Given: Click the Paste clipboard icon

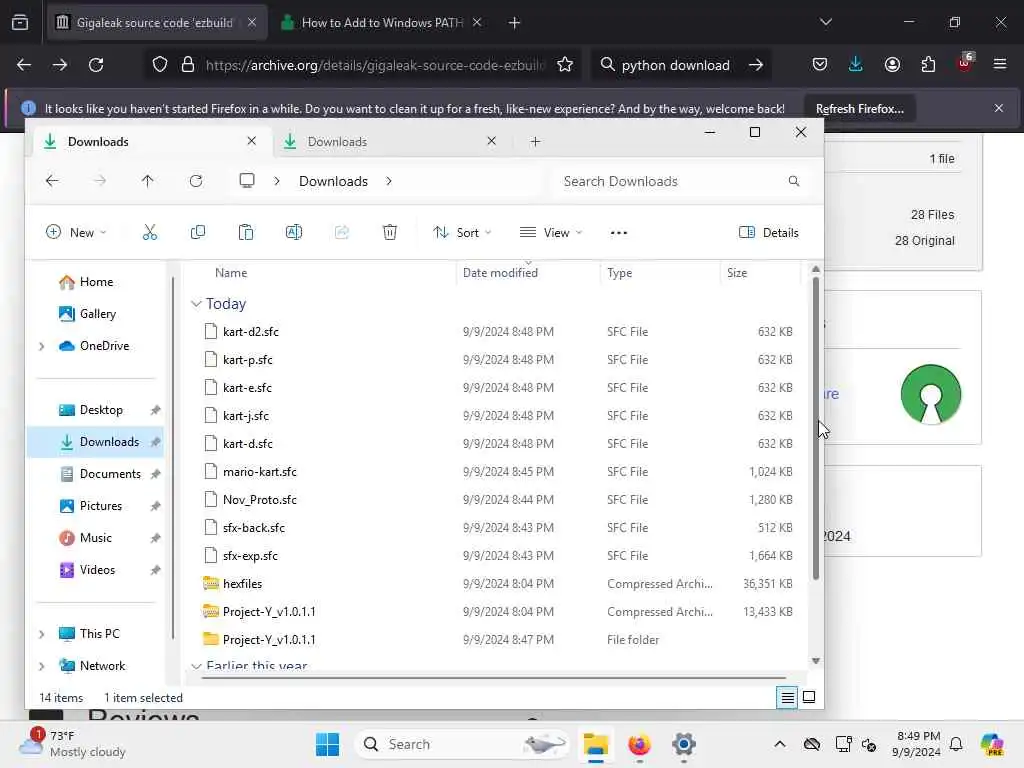Looking at the screenshot, I should tap(246, 232).
